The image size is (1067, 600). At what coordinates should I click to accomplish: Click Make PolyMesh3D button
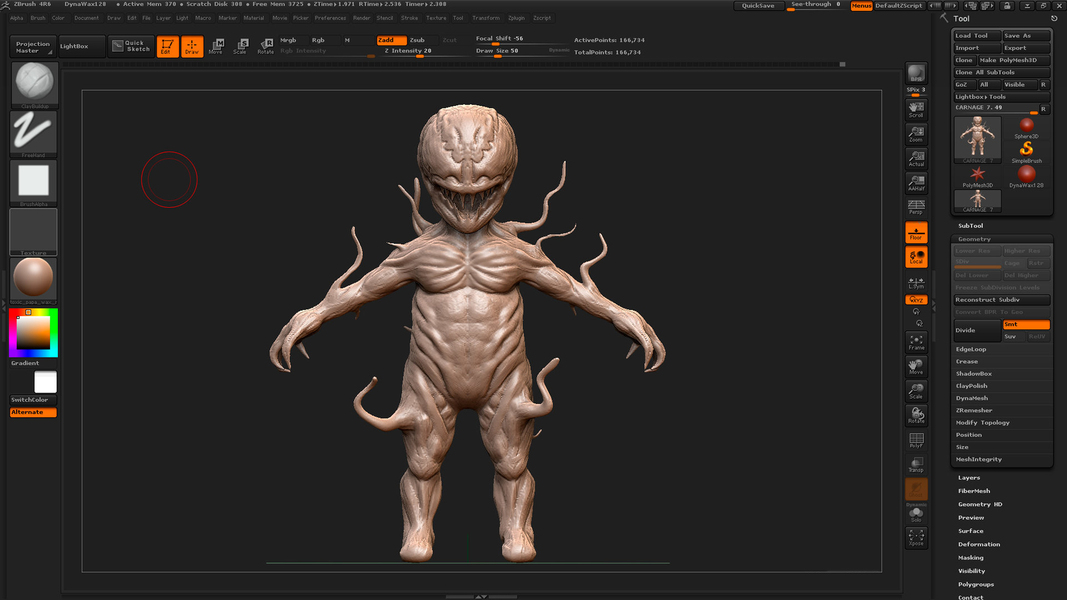click(1014, 60)
